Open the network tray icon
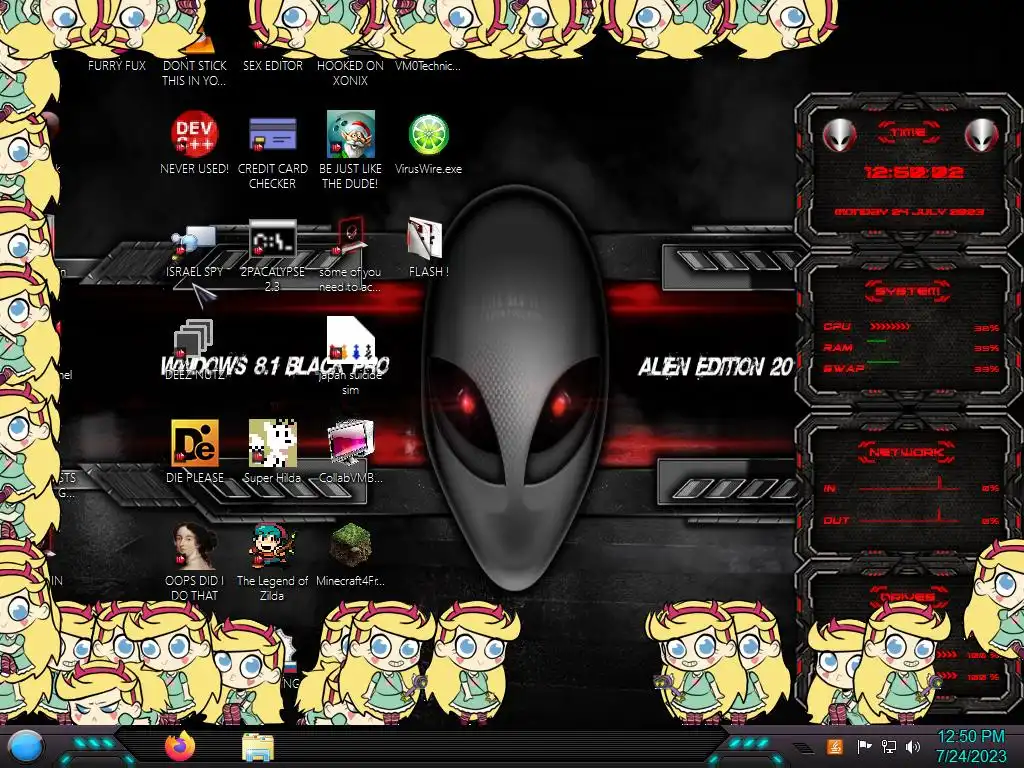1024x768 pixels. pyautogui.click(x=889, y=746)
